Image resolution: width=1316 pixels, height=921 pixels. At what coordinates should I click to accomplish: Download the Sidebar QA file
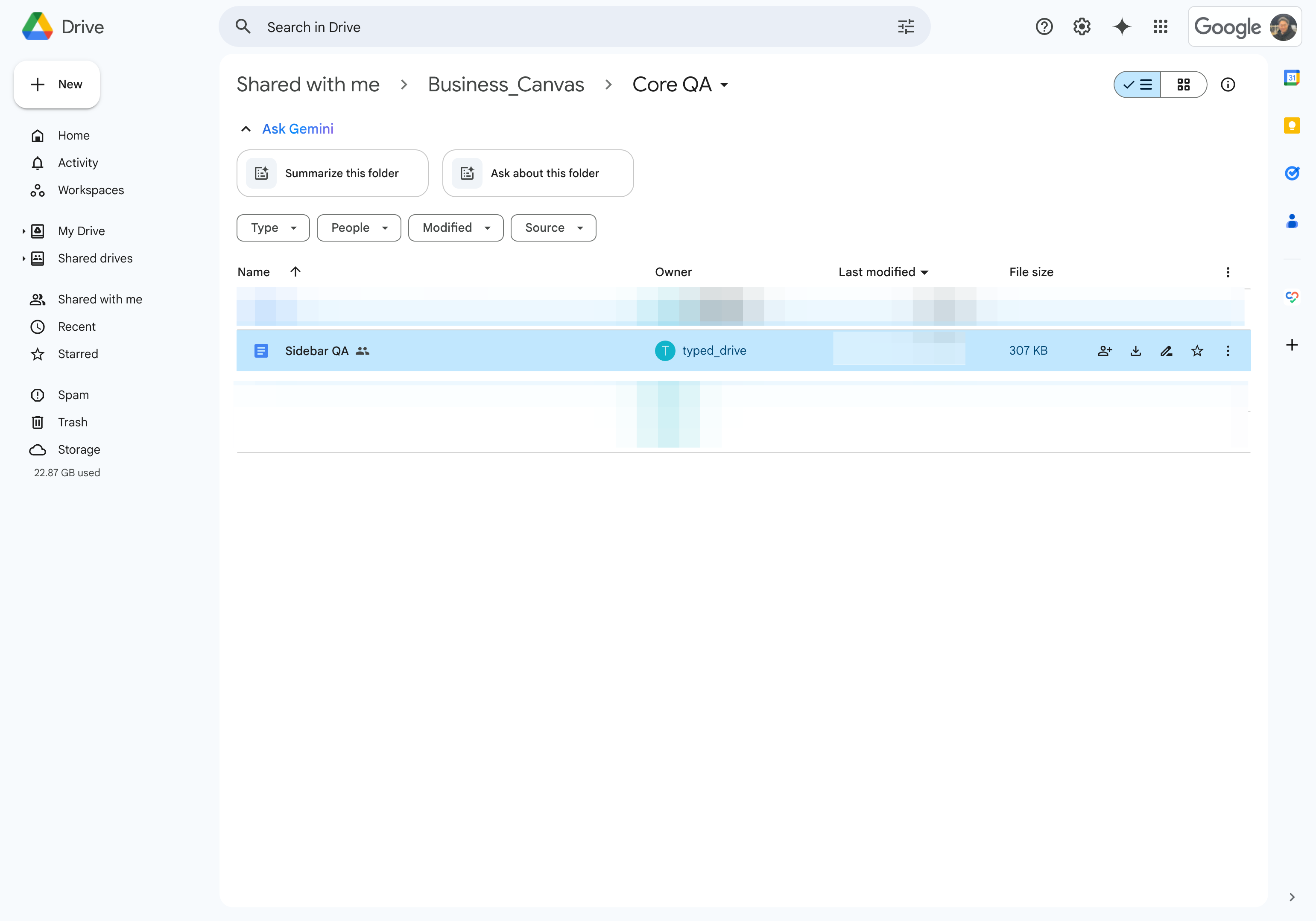click(1135, 351)
